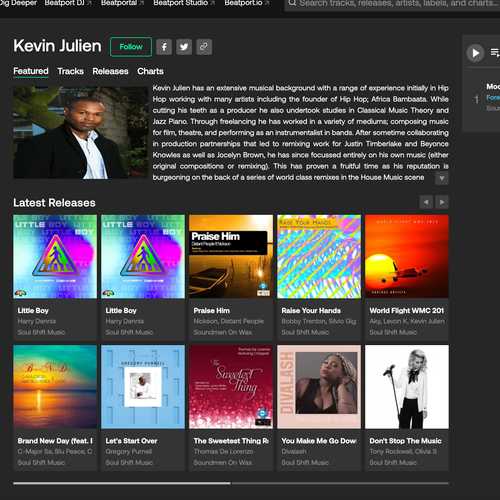
Task: Open The Sweetest Thing cover artwork
Action: coord(231,387)
